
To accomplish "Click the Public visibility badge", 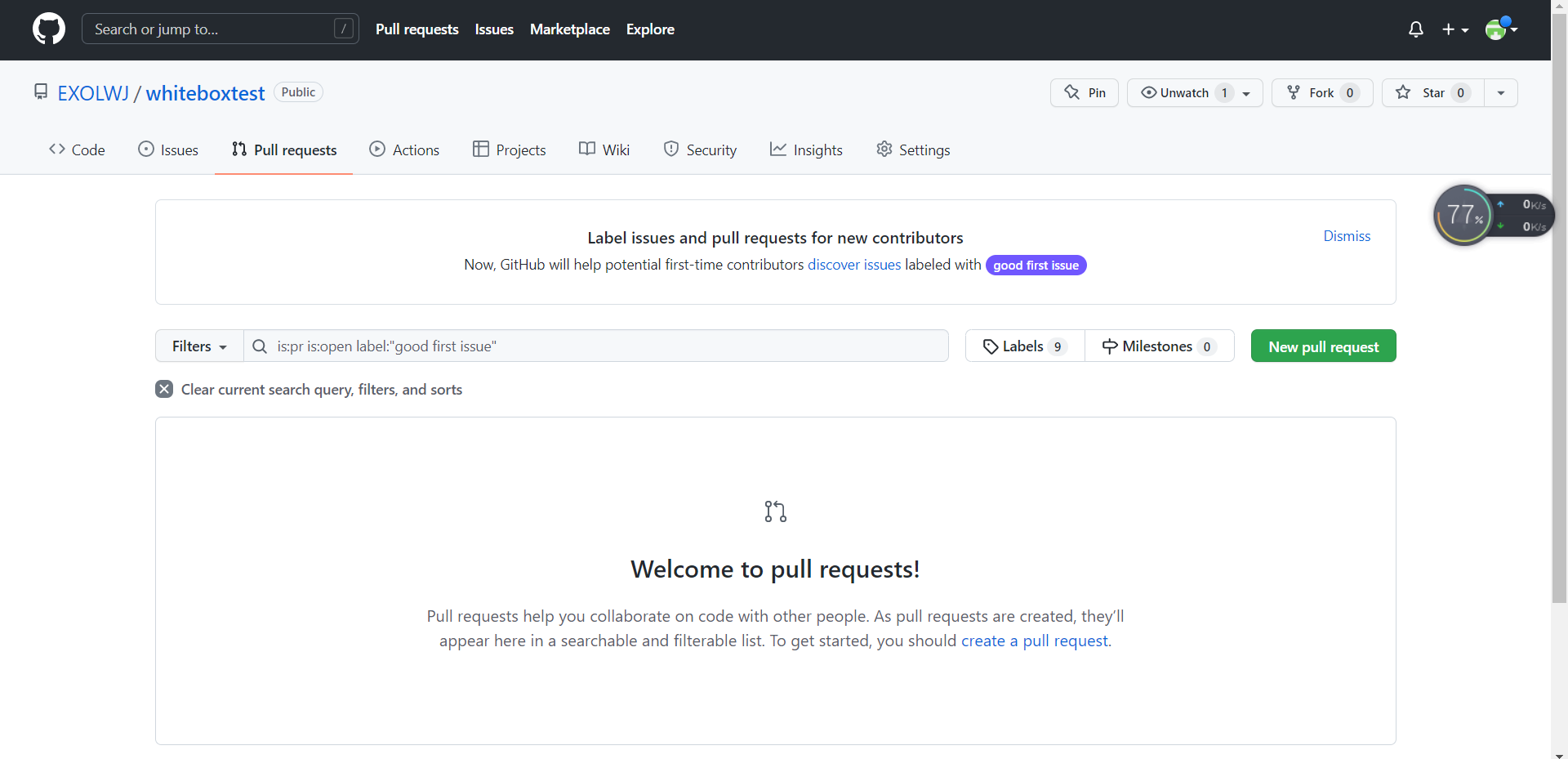I will coord(298,92).
